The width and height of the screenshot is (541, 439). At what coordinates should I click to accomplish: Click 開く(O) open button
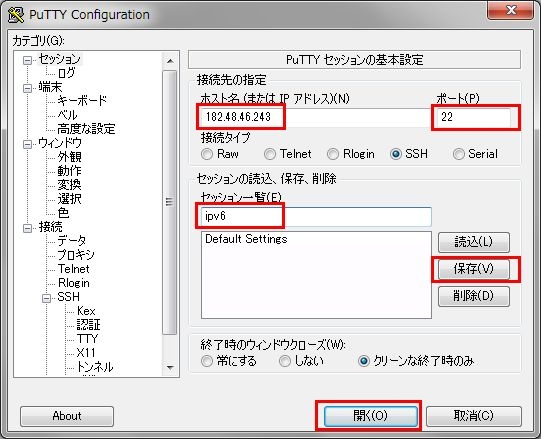[371, 416]
